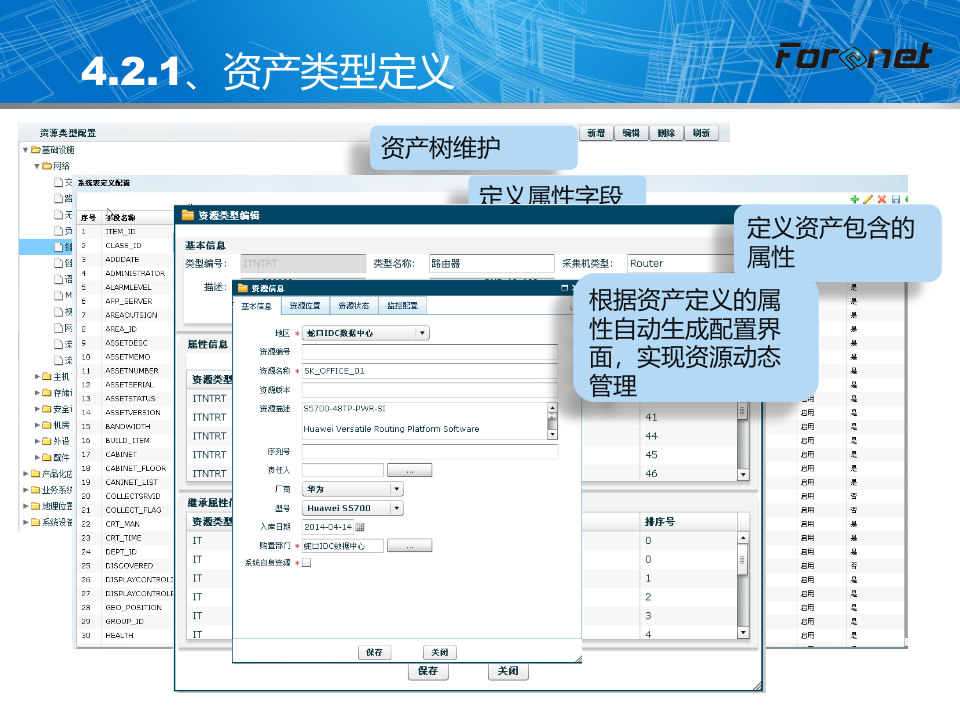Open the 型号 dropdown showing Huawei S5700
The image size is (960, 720).
(x=397, y=508)
